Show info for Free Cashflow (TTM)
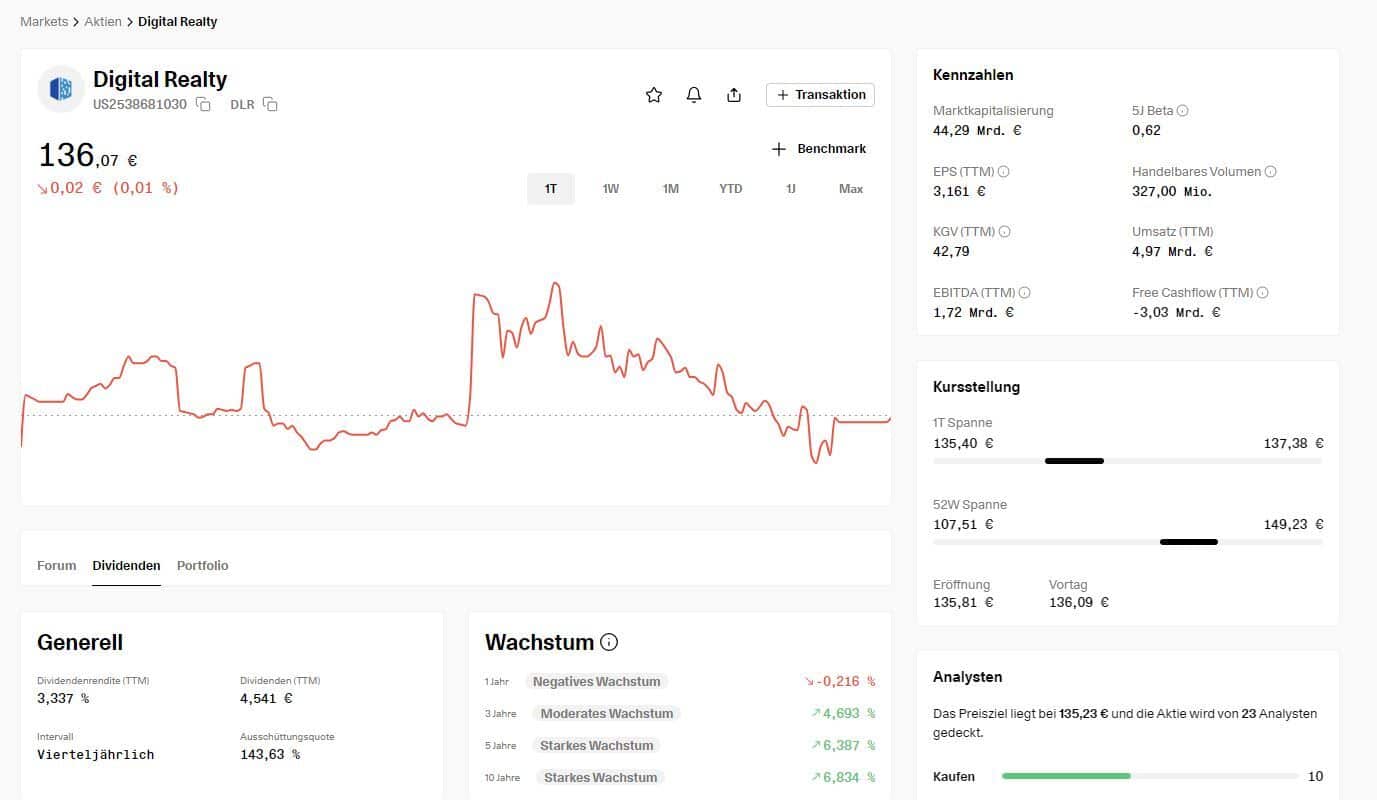Image resolution: width=1377 pixels, height=800 pixels. (x=1263, y=293)
